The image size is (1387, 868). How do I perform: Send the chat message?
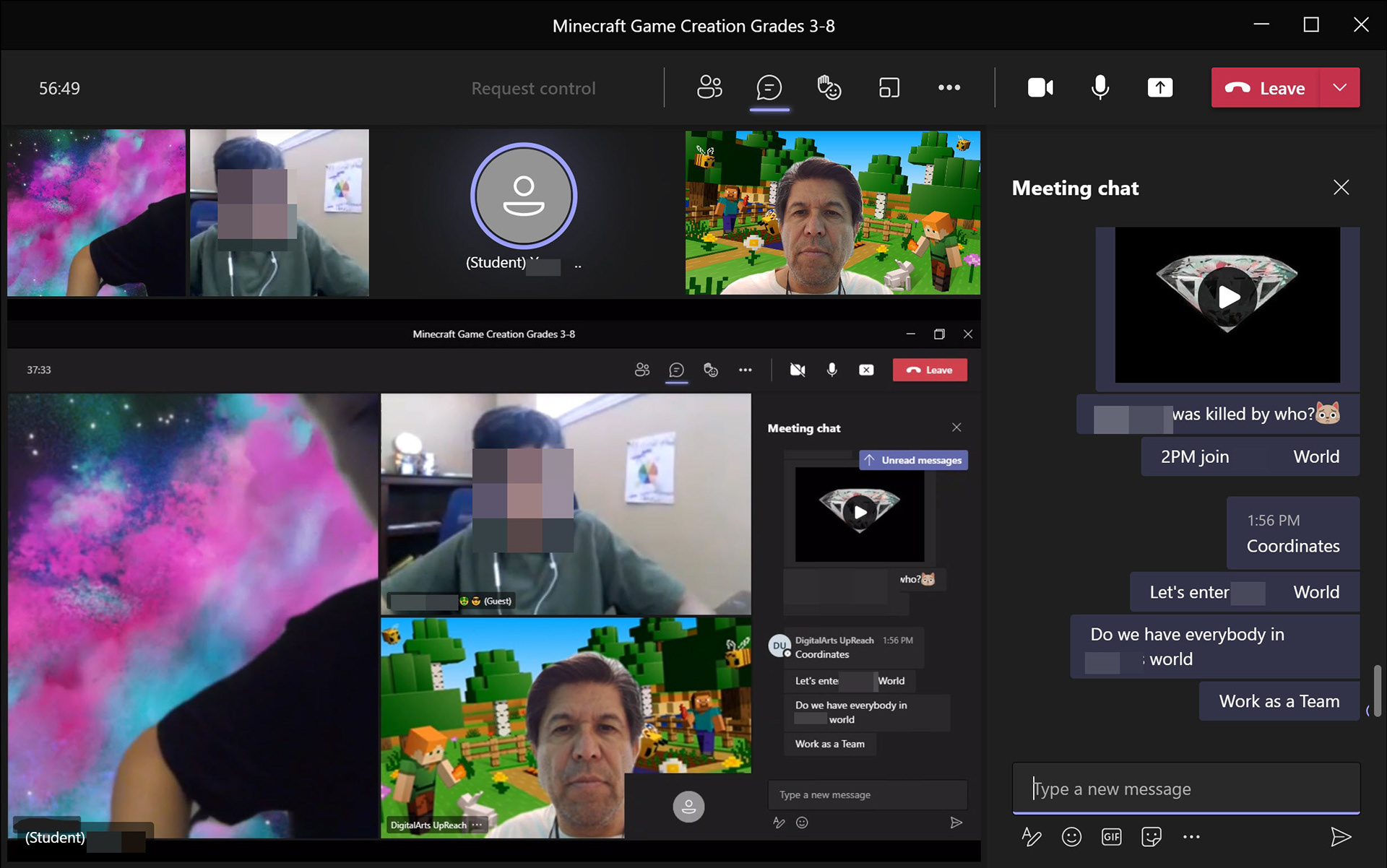click(x=1340, y=837)
